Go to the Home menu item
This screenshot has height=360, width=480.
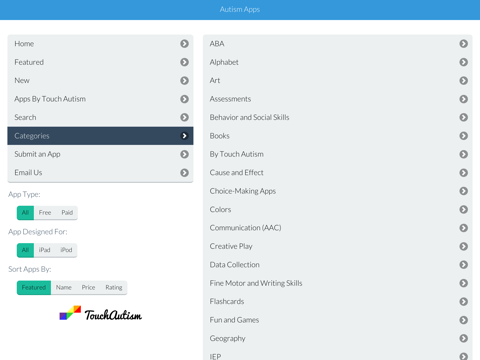[x=24, y=44]
